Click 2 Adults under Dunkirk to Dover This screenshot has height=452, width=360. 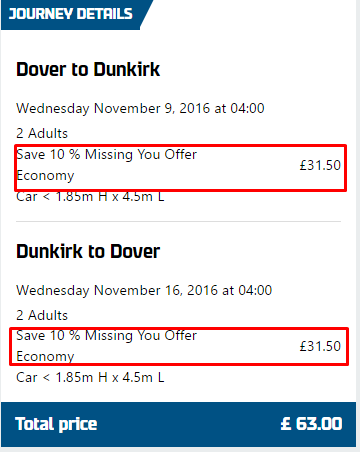(42, 315)
